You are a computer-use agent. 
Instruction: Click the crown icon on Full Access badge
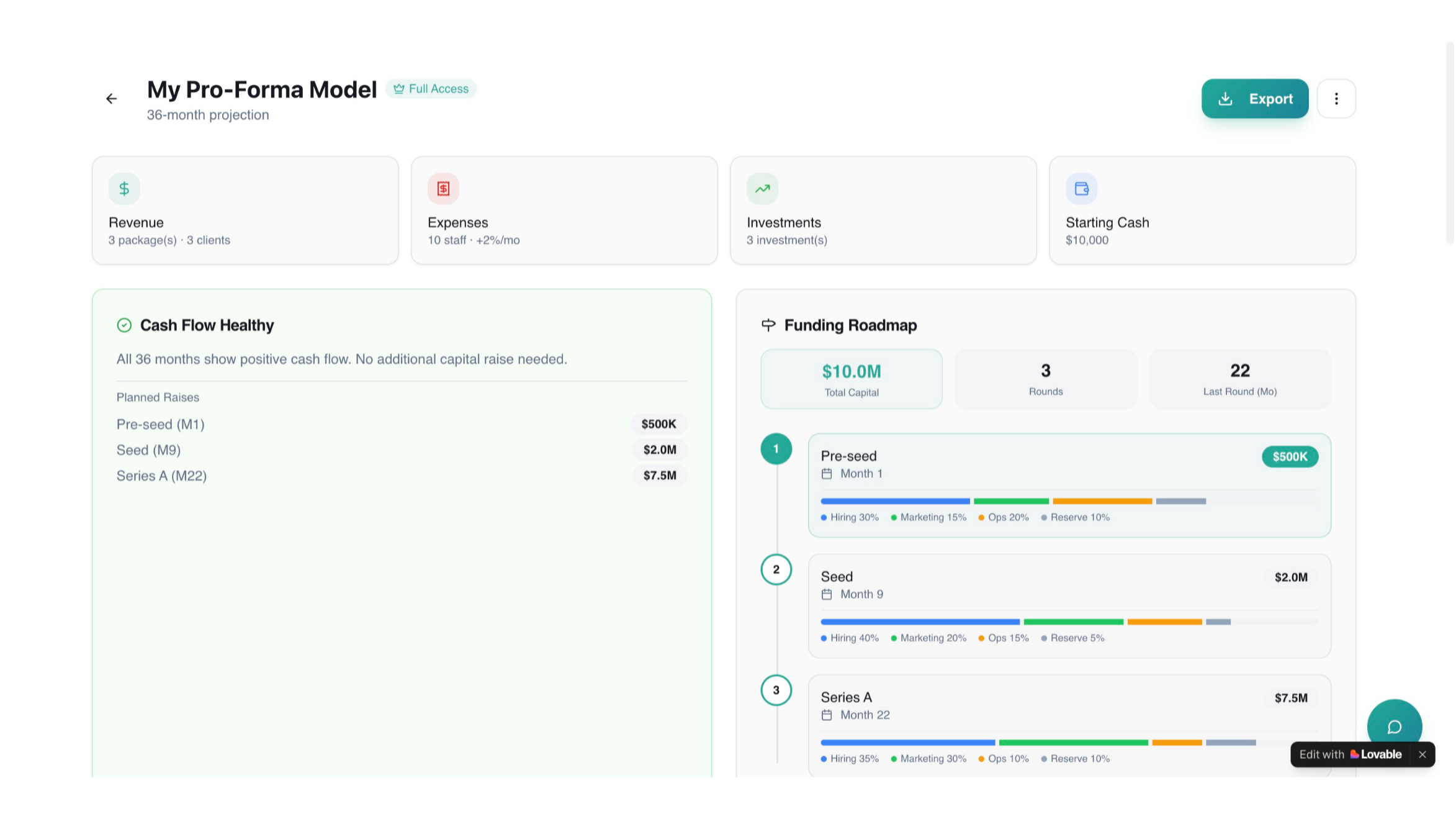click(x=398, y=88)
